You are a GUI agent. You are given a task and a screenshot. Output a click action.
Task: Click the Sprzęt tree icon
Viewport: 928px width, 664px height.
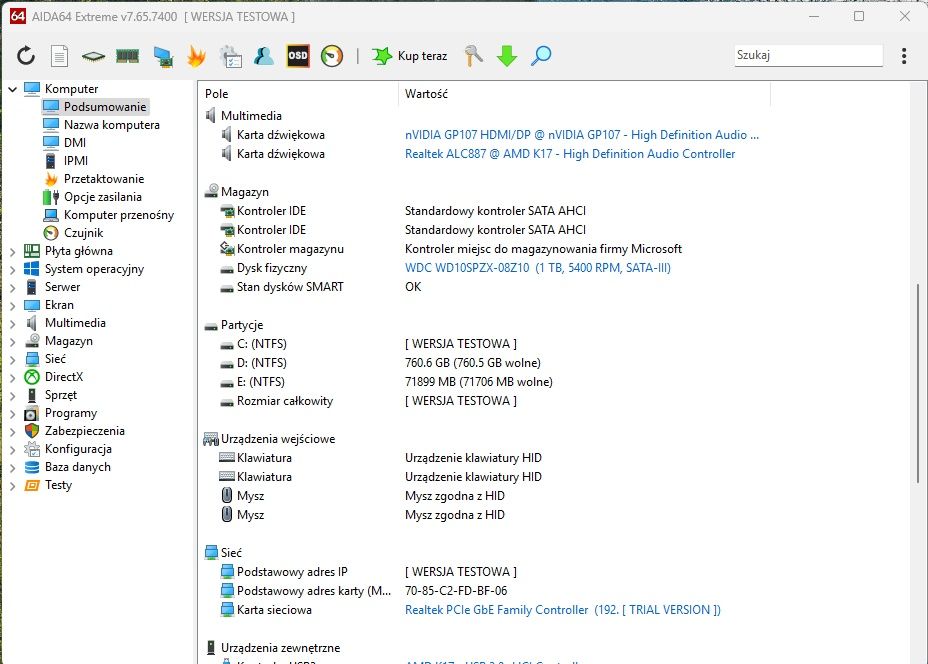coord(32,395)
